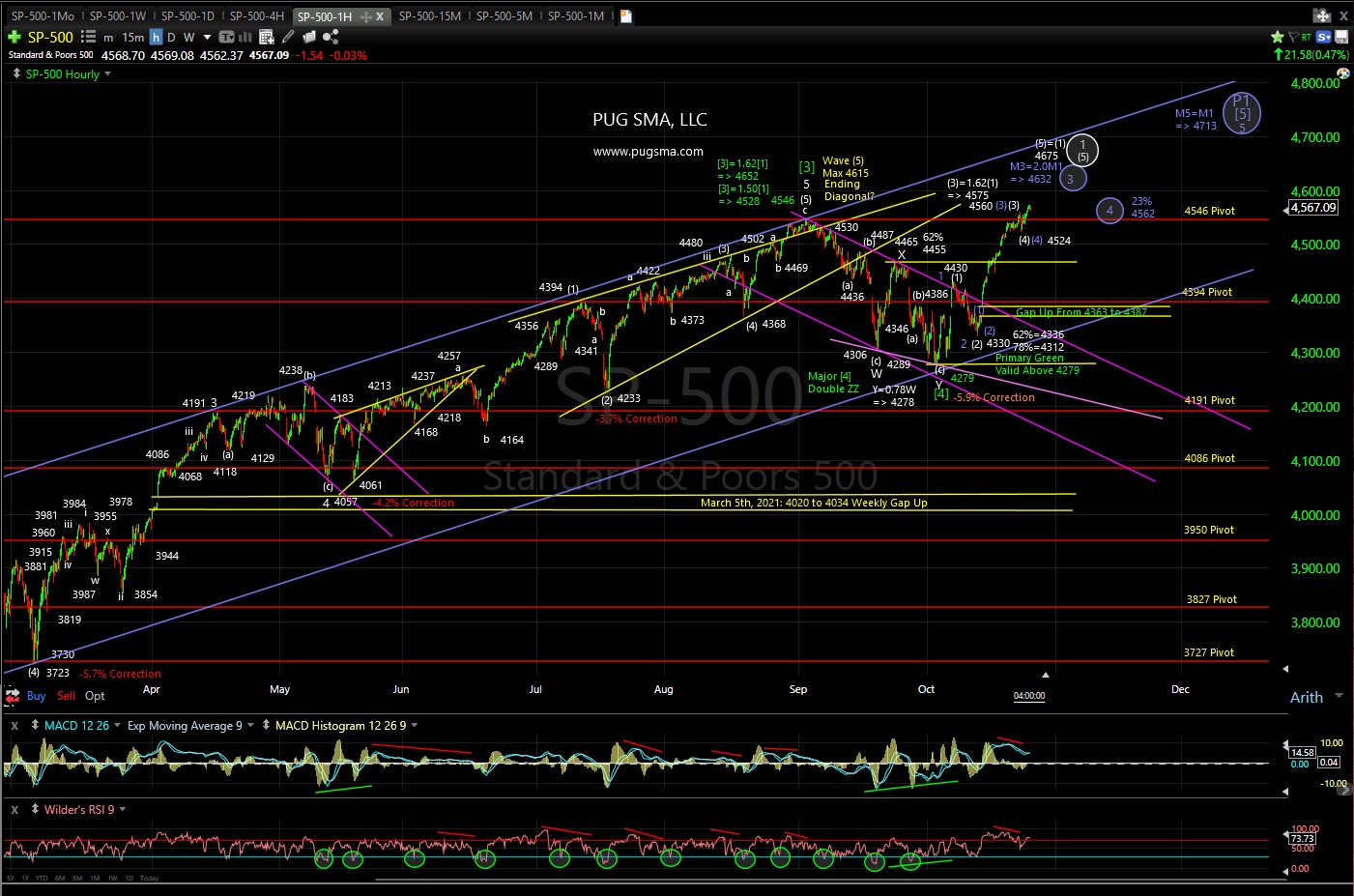Switch to the SP-500-1D tab
This screenshot has height=896, width=1354.
[187, 16]
